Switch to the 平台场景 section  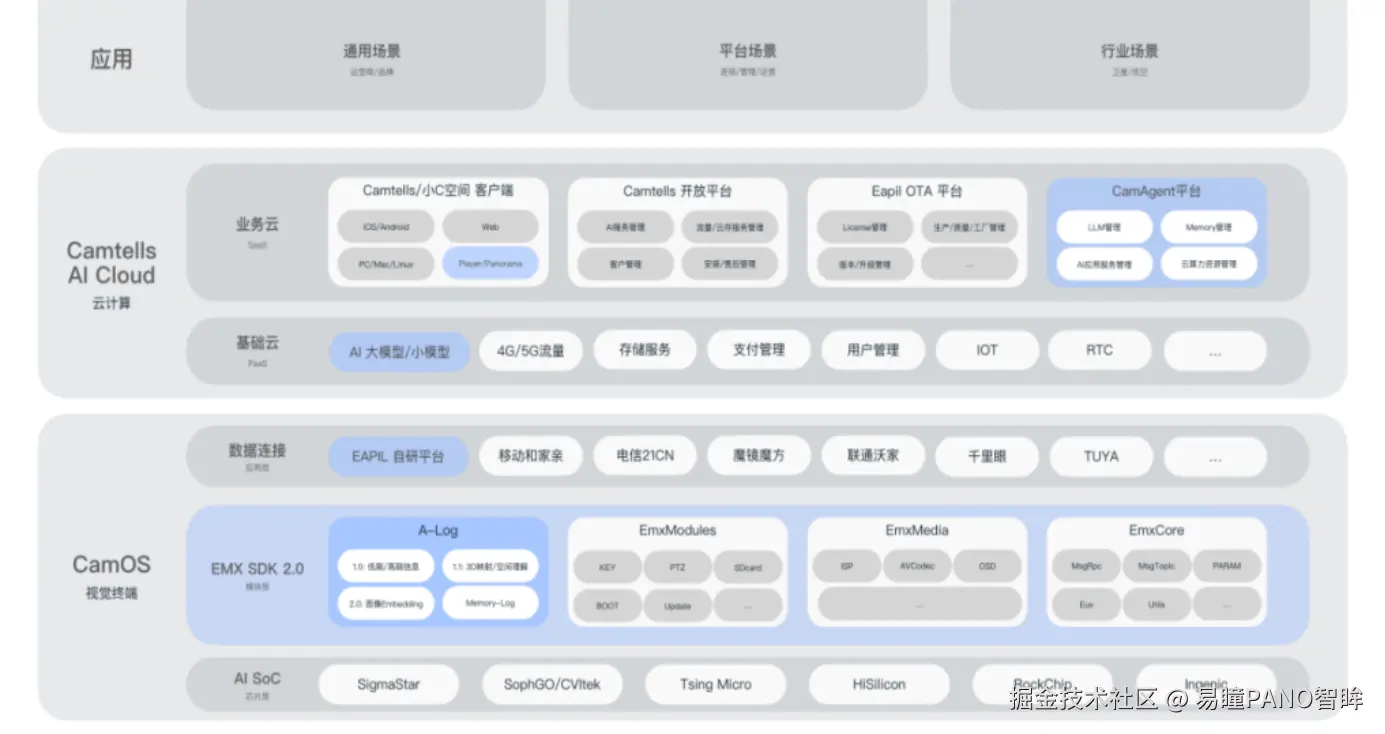coord(748,50)
